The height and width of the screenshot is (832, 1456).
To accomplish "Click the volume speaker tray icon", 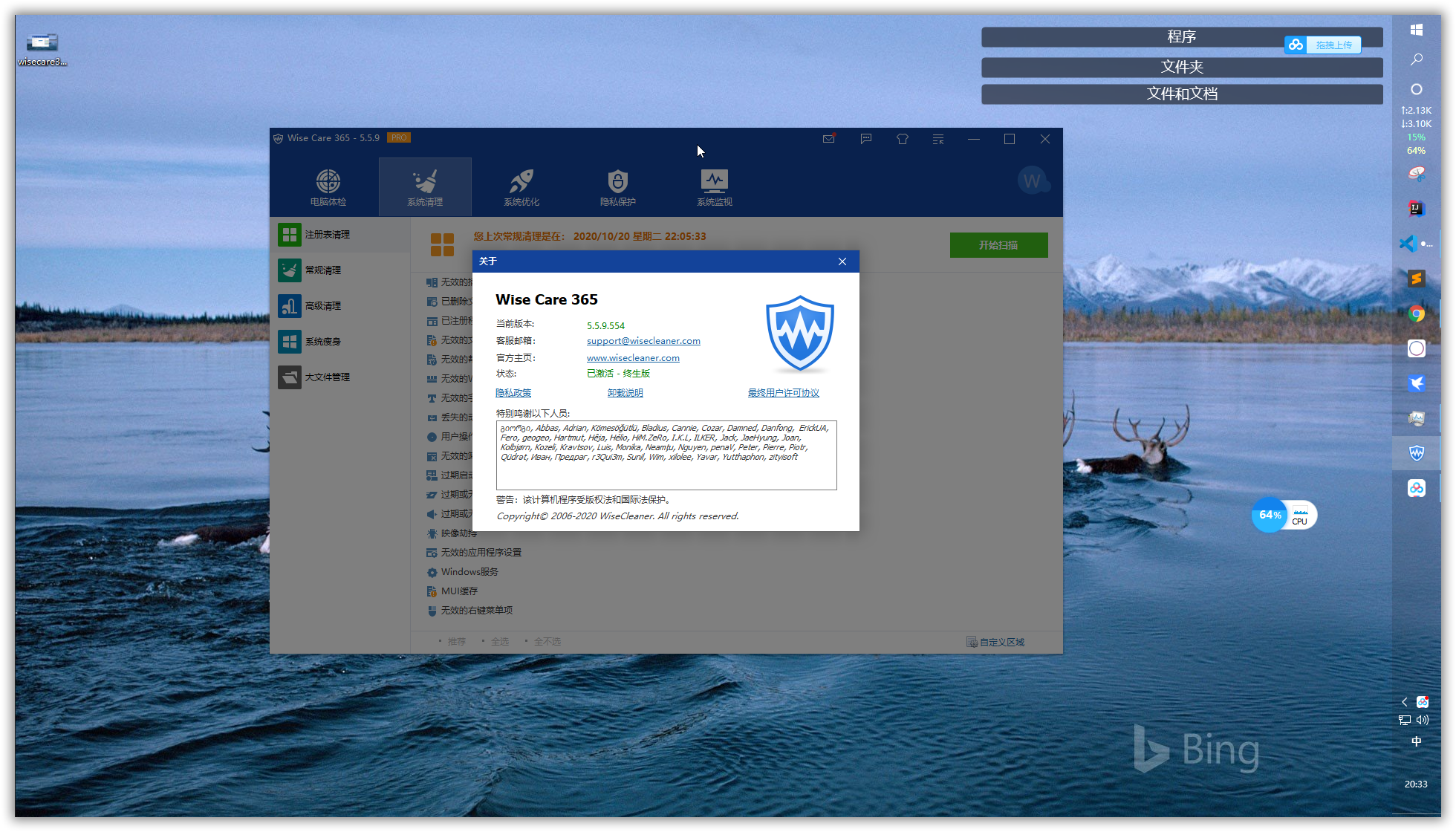I will point(1423,720).
